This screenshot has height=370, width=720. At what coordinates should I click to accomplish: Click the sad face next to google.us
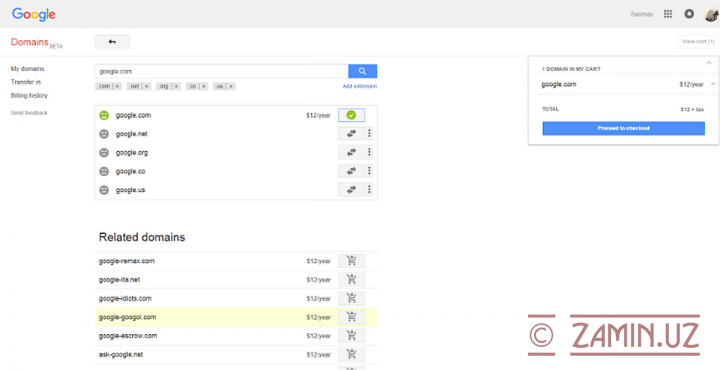coord(104,190)
